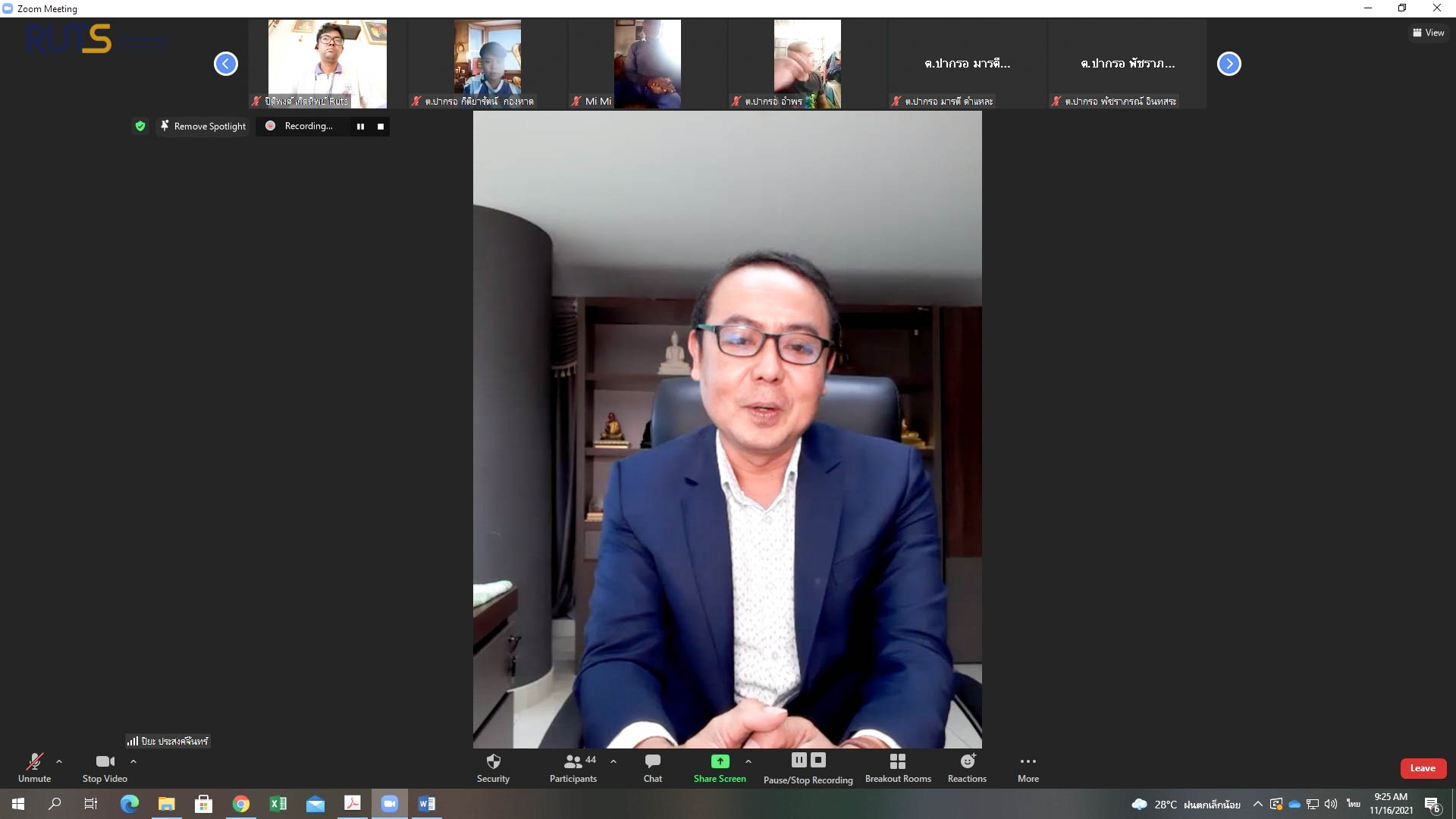Screen dimensions: 1456x819
Task: Open OneDrive cloud tray icon
Action: [1294, 805]
